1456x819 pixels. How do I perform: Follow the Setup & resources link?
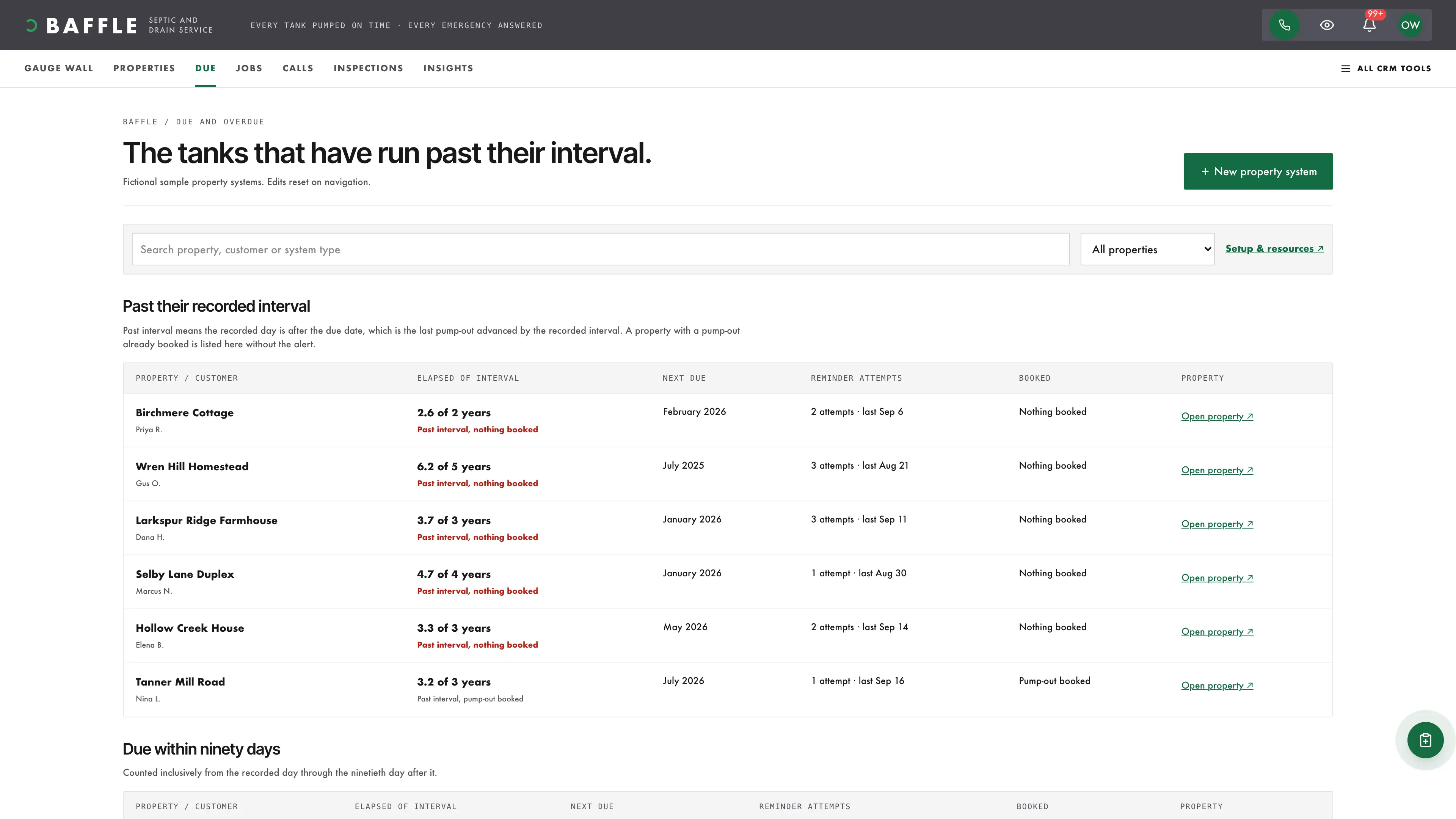(x=1274, y=249)
